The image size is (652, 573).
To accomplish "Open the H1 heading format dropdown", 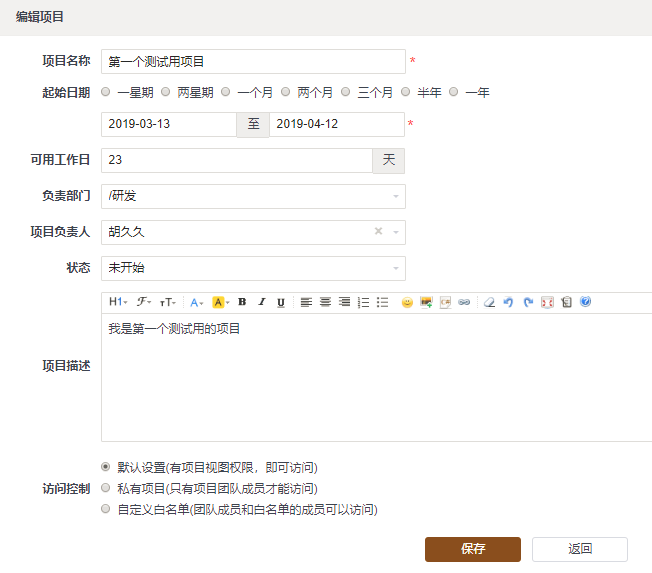I will point(118,302).
